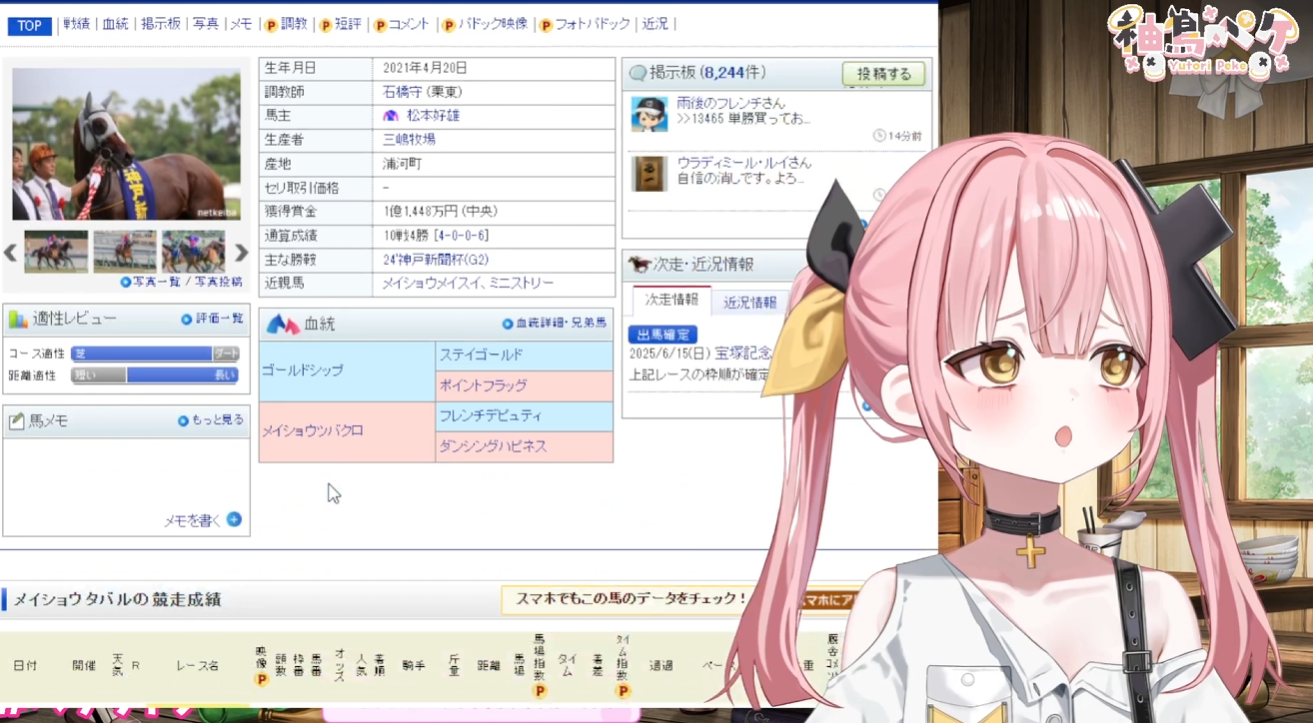1313x723 pixels.
Task: Click the 掲示板 speech bubble icon
Action: [637, 73]
